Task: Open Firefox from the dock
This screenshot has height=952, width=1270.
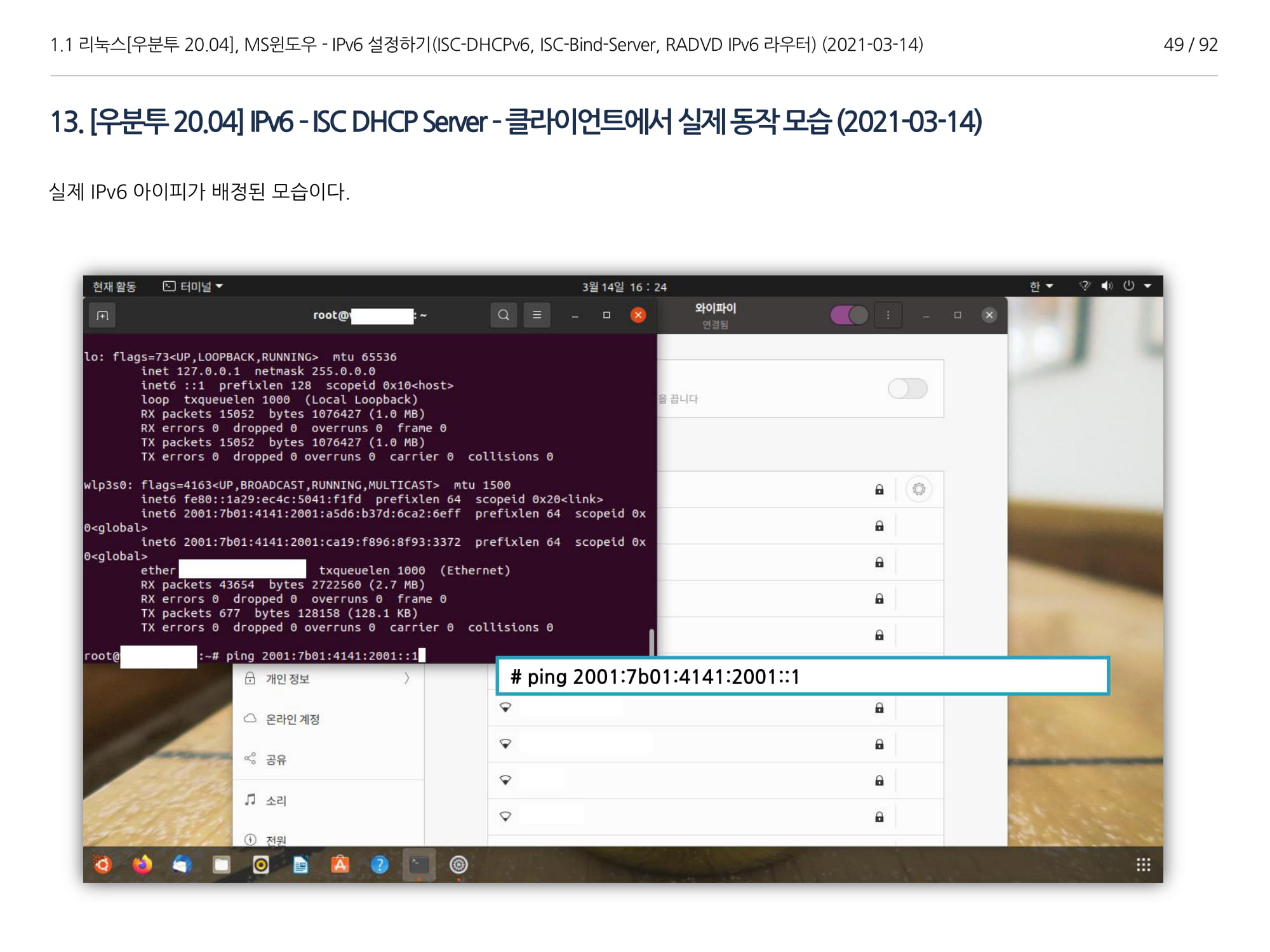Action: pyautogui.click(x=142, y=864)
